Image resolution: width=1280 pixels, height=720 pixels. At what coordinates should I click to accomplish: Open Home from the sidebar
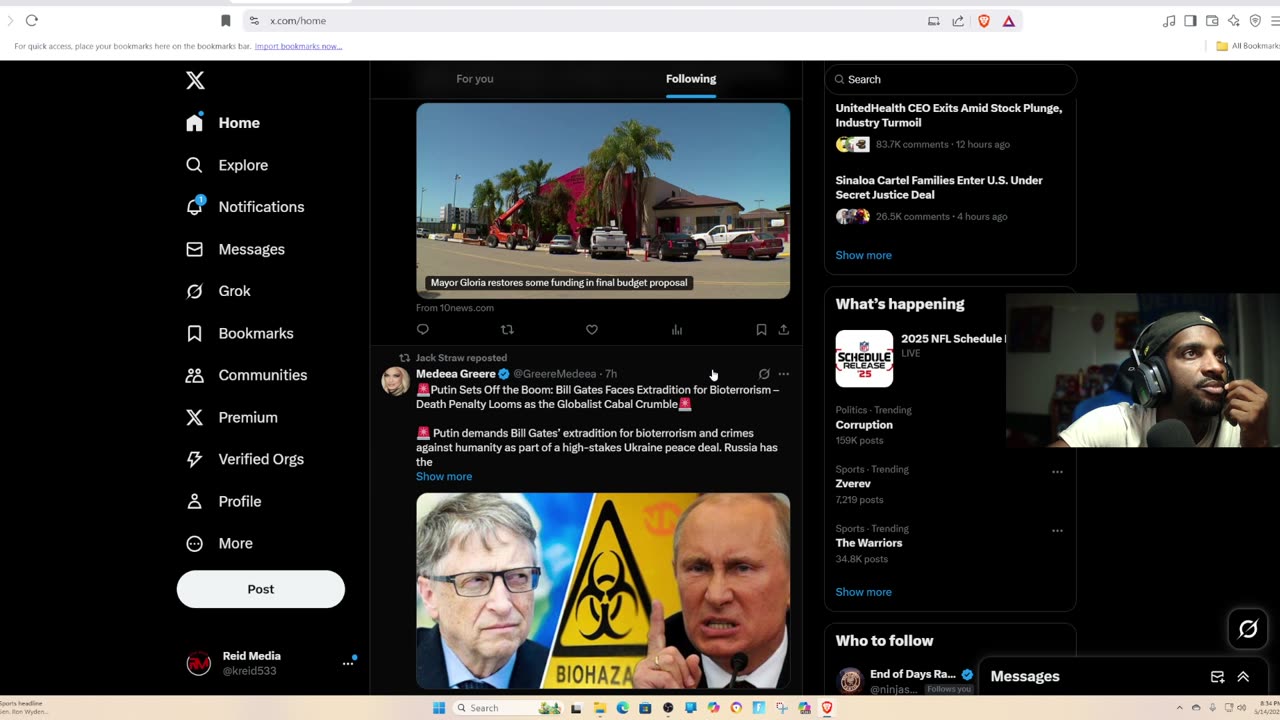click(x=223, y=123)
